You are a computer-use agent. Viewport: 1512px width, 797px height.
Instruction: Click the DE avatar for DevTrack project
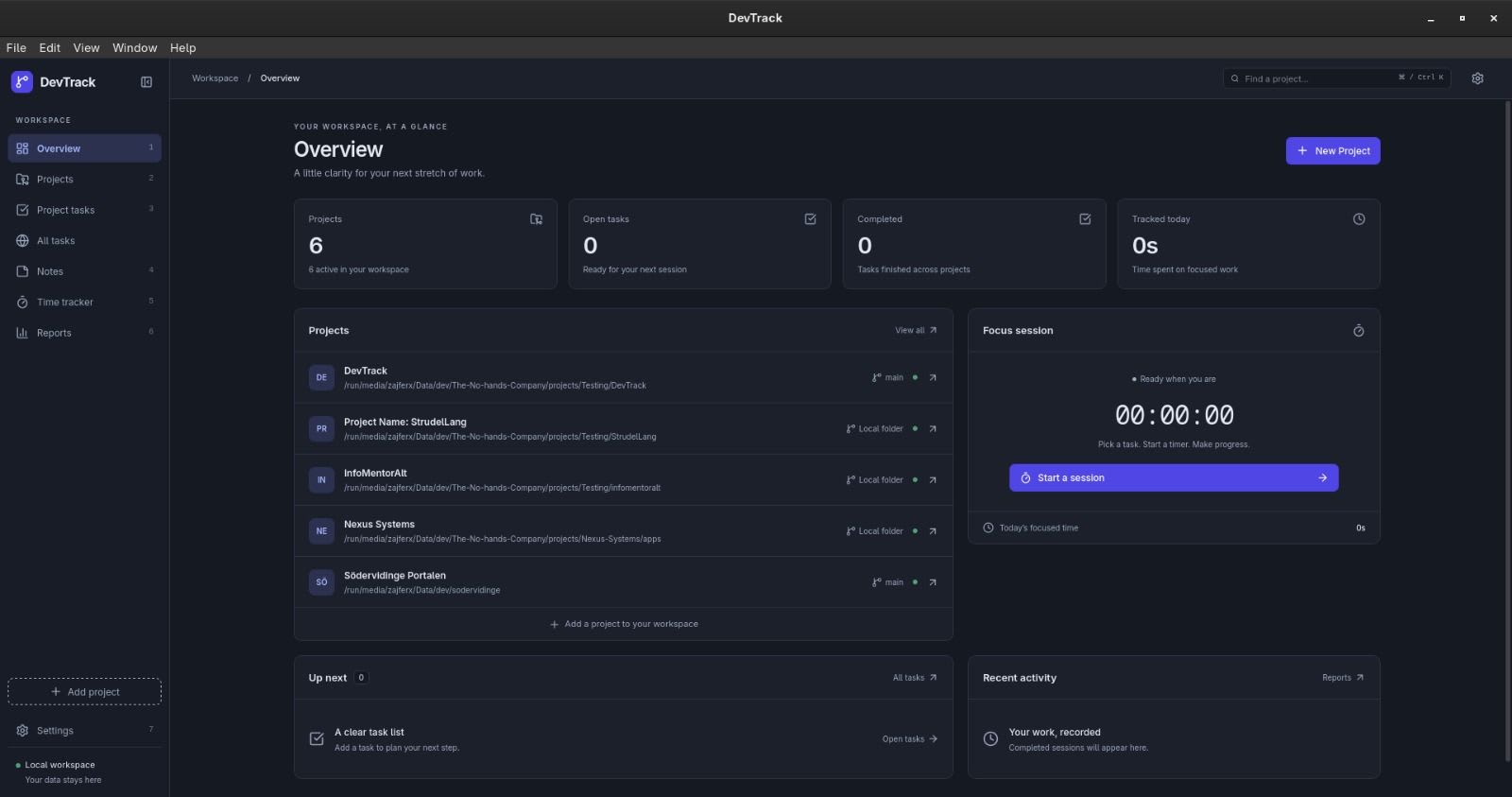(321, 378)
